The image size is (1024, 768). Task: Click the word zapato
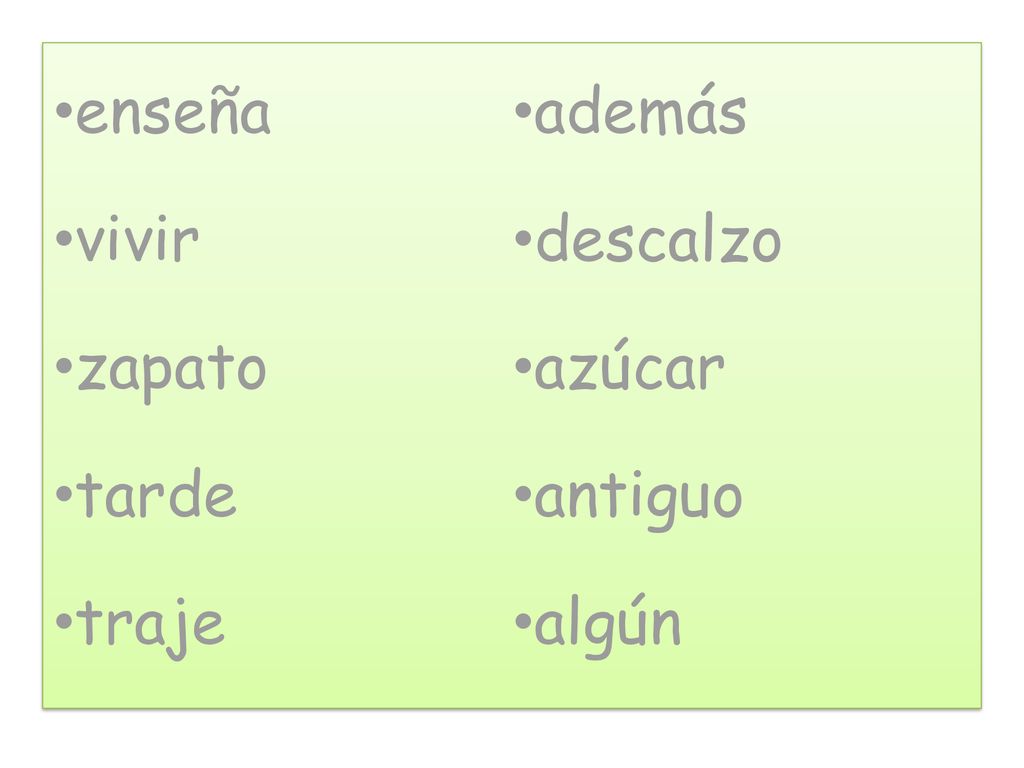[172, 372]
